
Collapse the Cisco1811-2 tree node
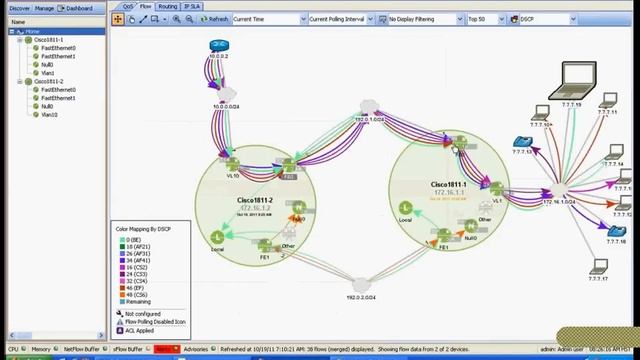tap(20, 82)
